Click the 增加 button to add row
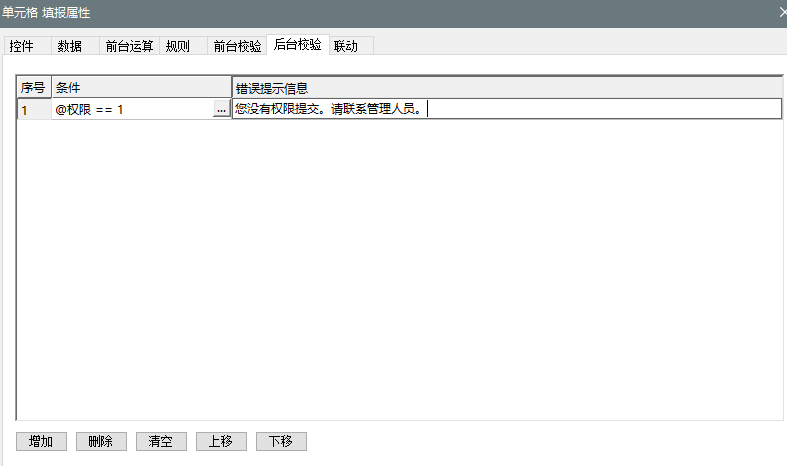 (41, 441)
